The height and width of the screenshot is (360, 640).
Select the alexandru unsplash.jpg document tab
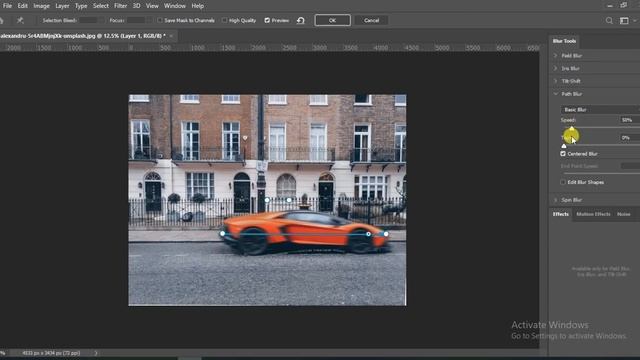click(83, 36)
